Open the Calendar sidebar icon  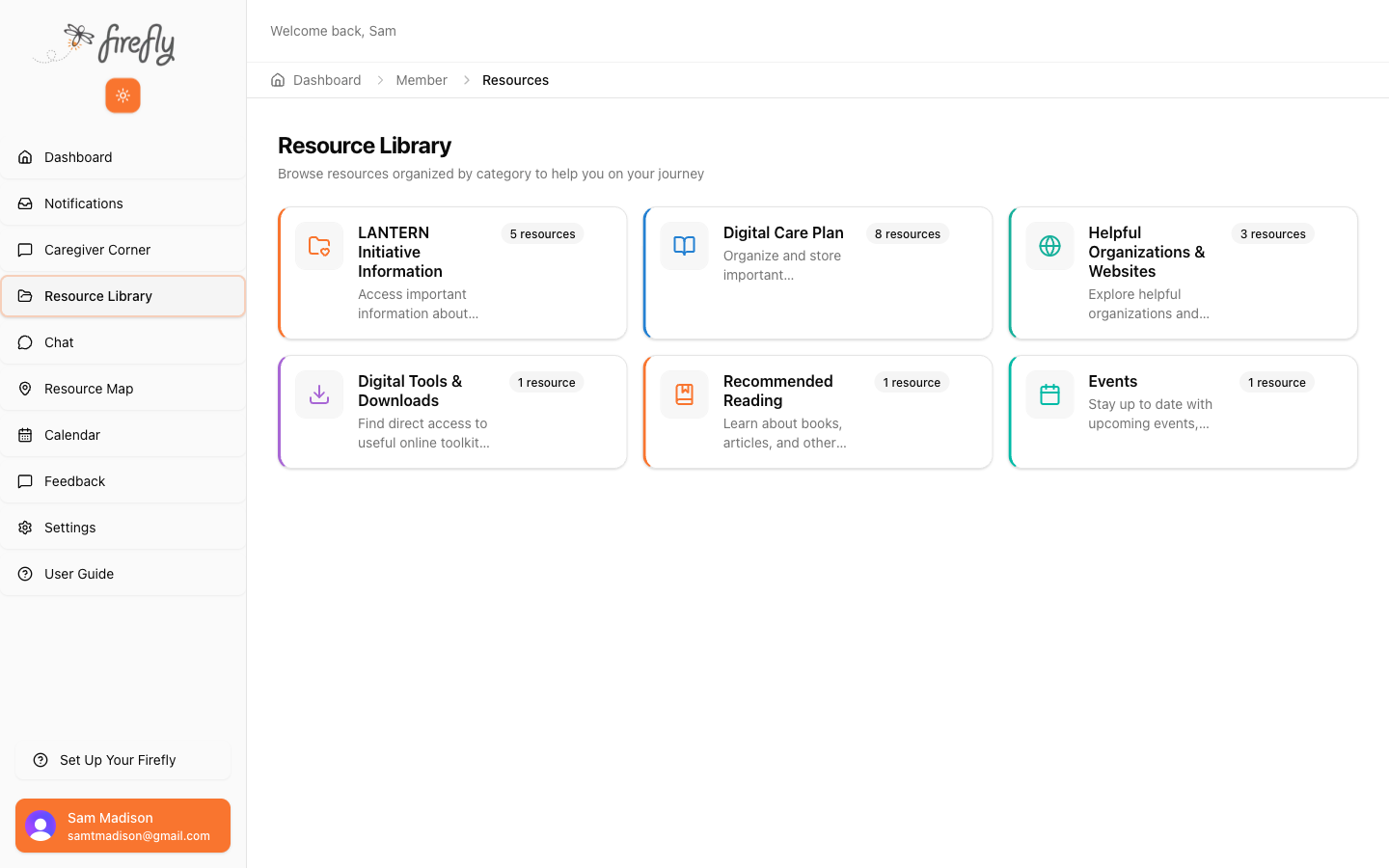point(25,435)
